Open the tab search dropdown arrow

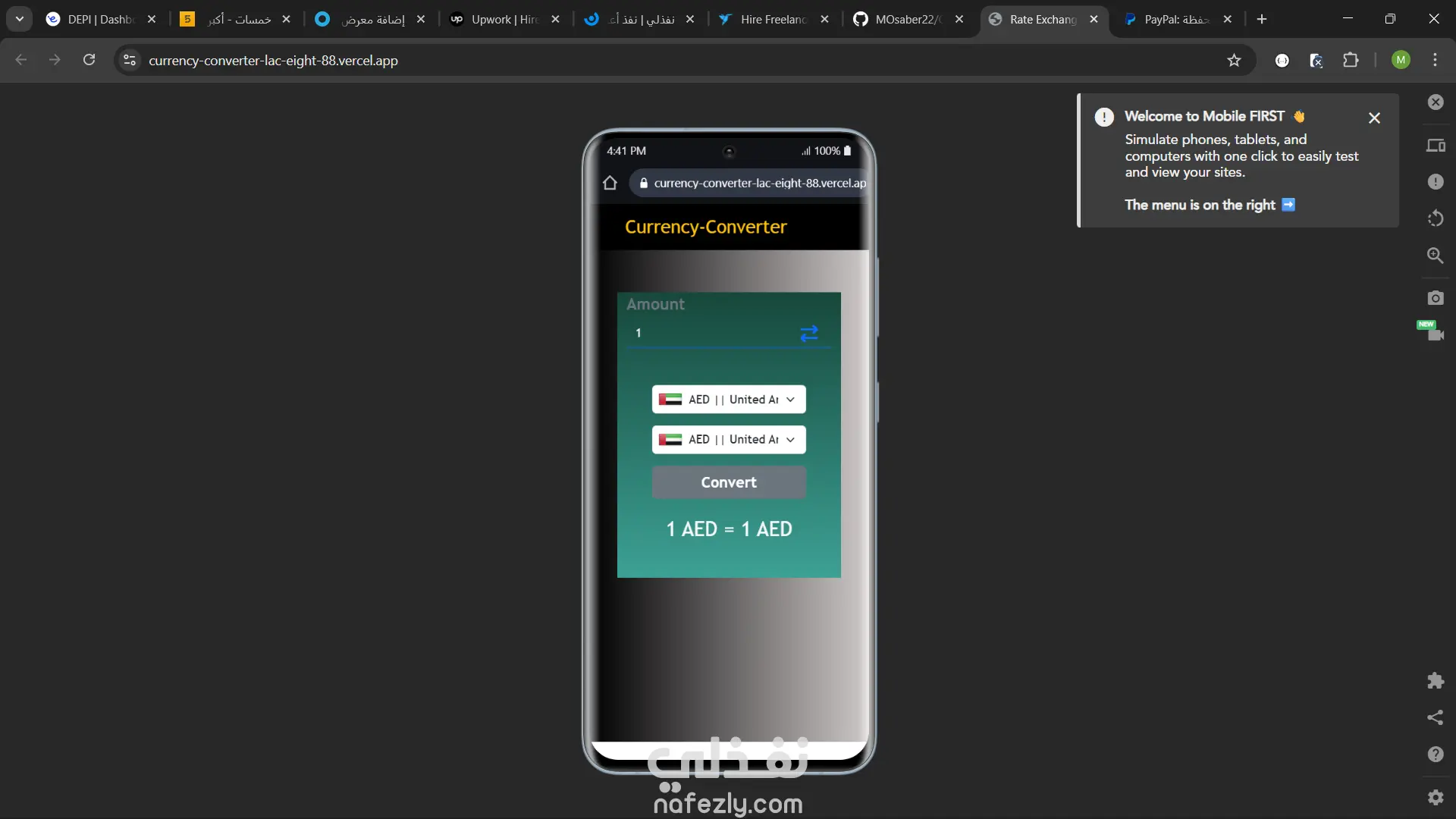click(x=20, y=19)
